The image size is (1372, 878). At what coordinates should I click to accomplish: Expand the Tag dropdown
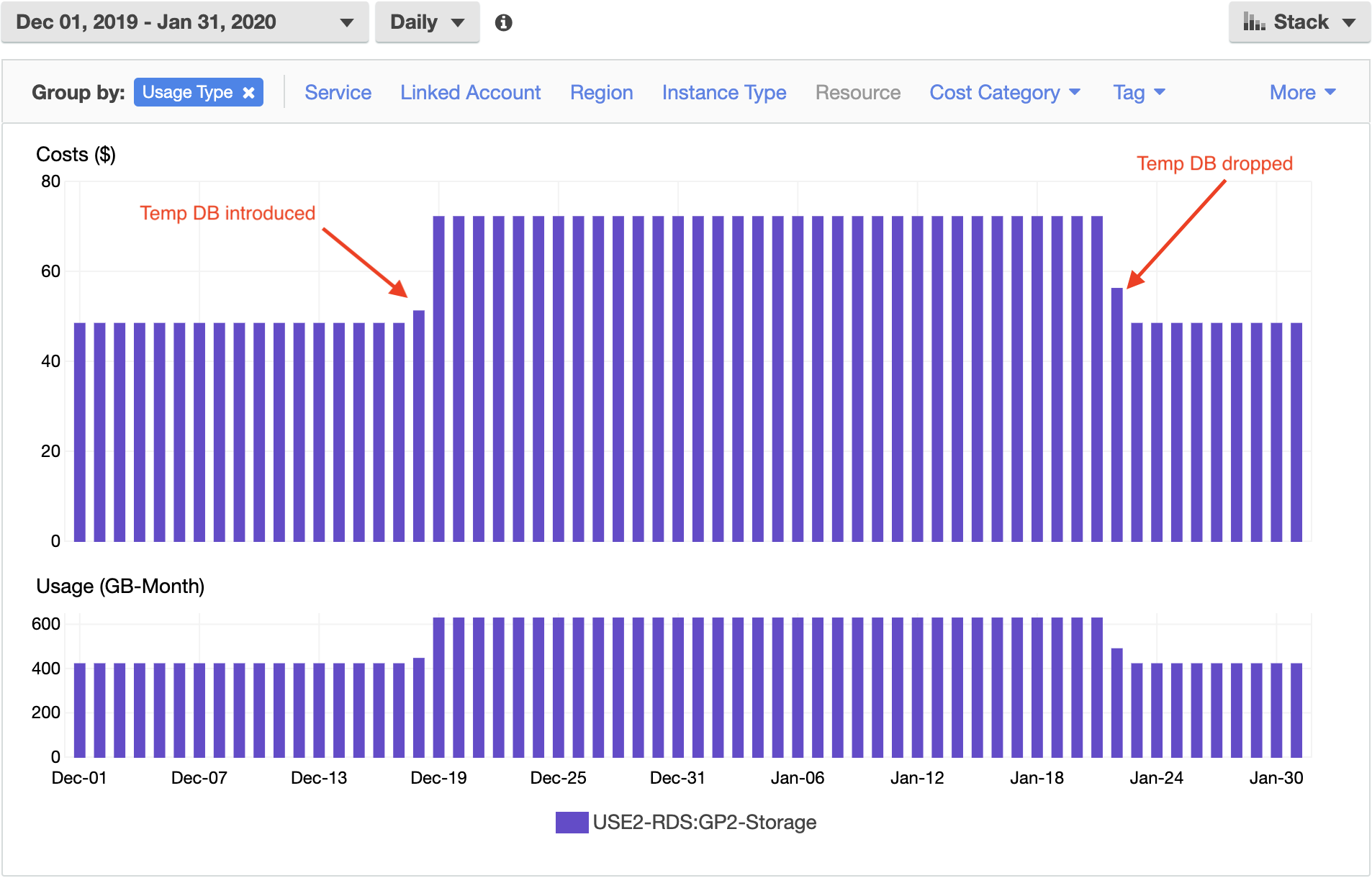tap(1139, 93)
